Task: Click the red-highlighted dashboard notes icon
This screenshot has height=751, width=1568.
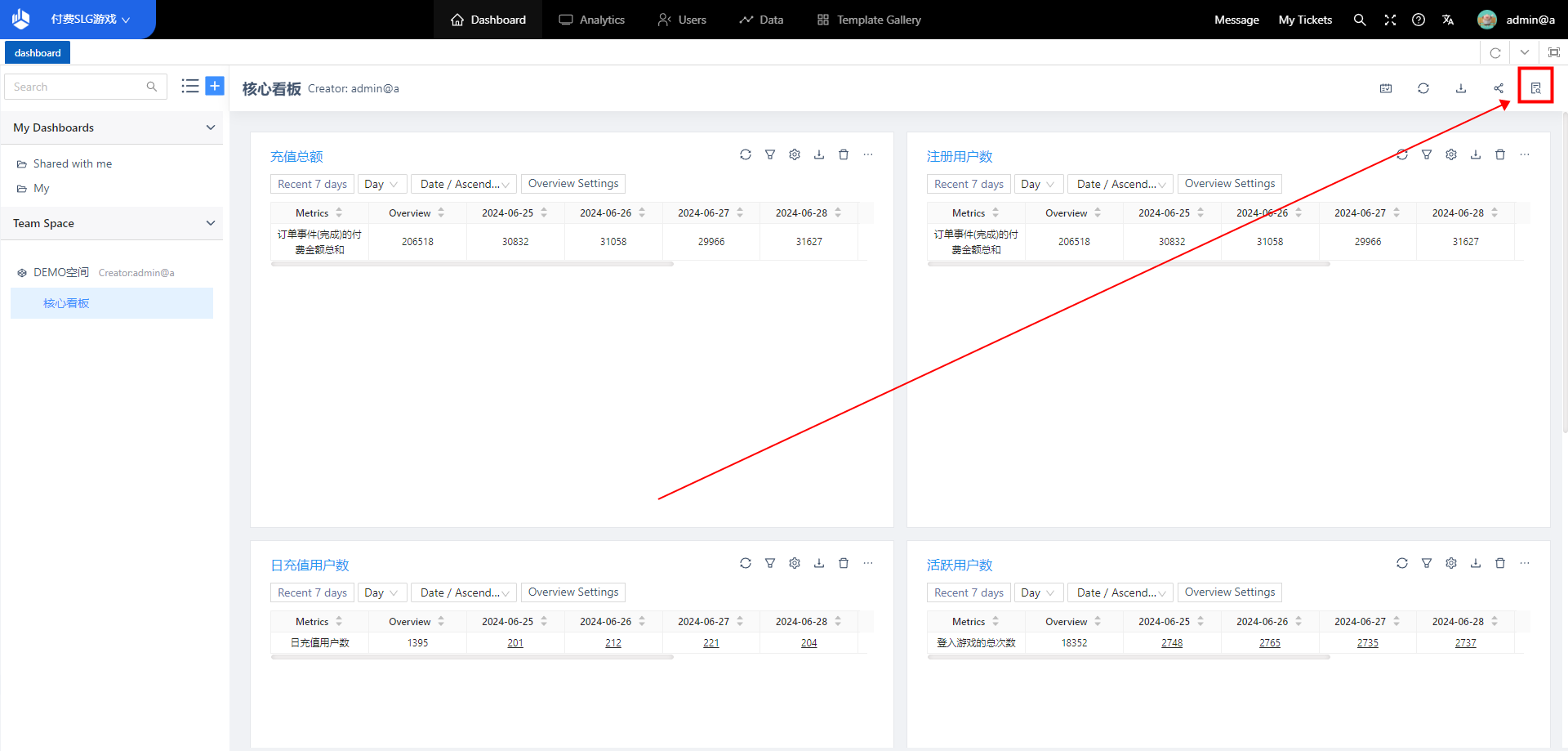Action: tap(1535, 88)
